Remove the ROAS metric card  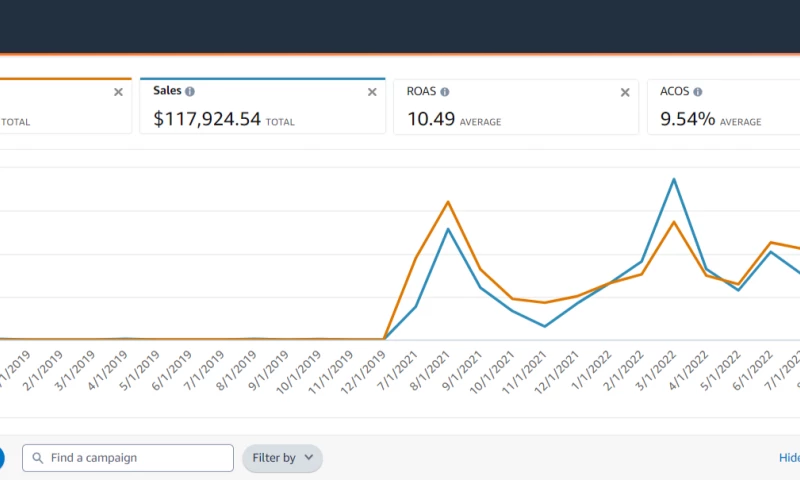pos(625,92)
